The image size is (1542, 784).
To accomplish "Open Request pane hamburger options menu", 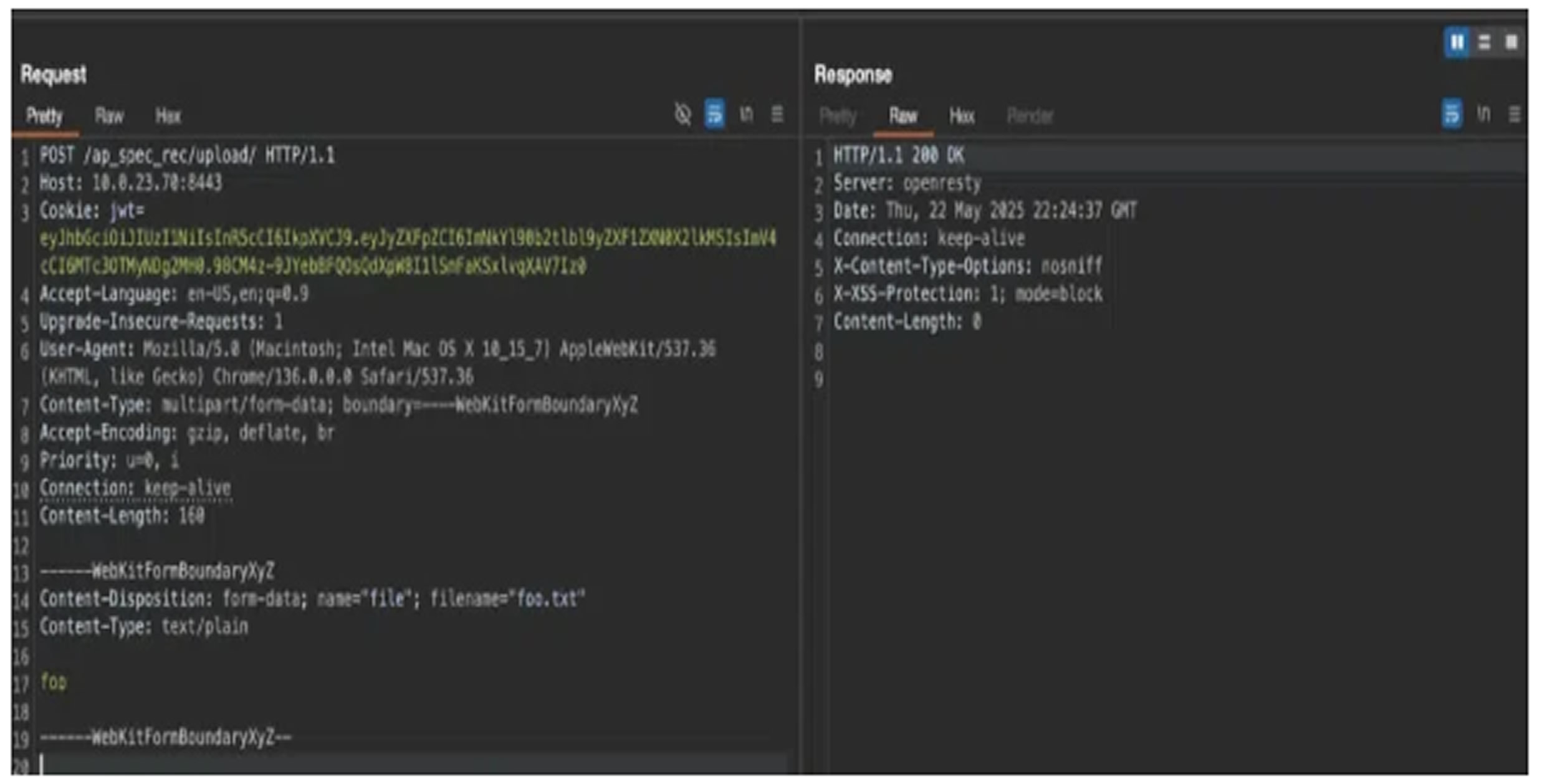I will [777, 114].
